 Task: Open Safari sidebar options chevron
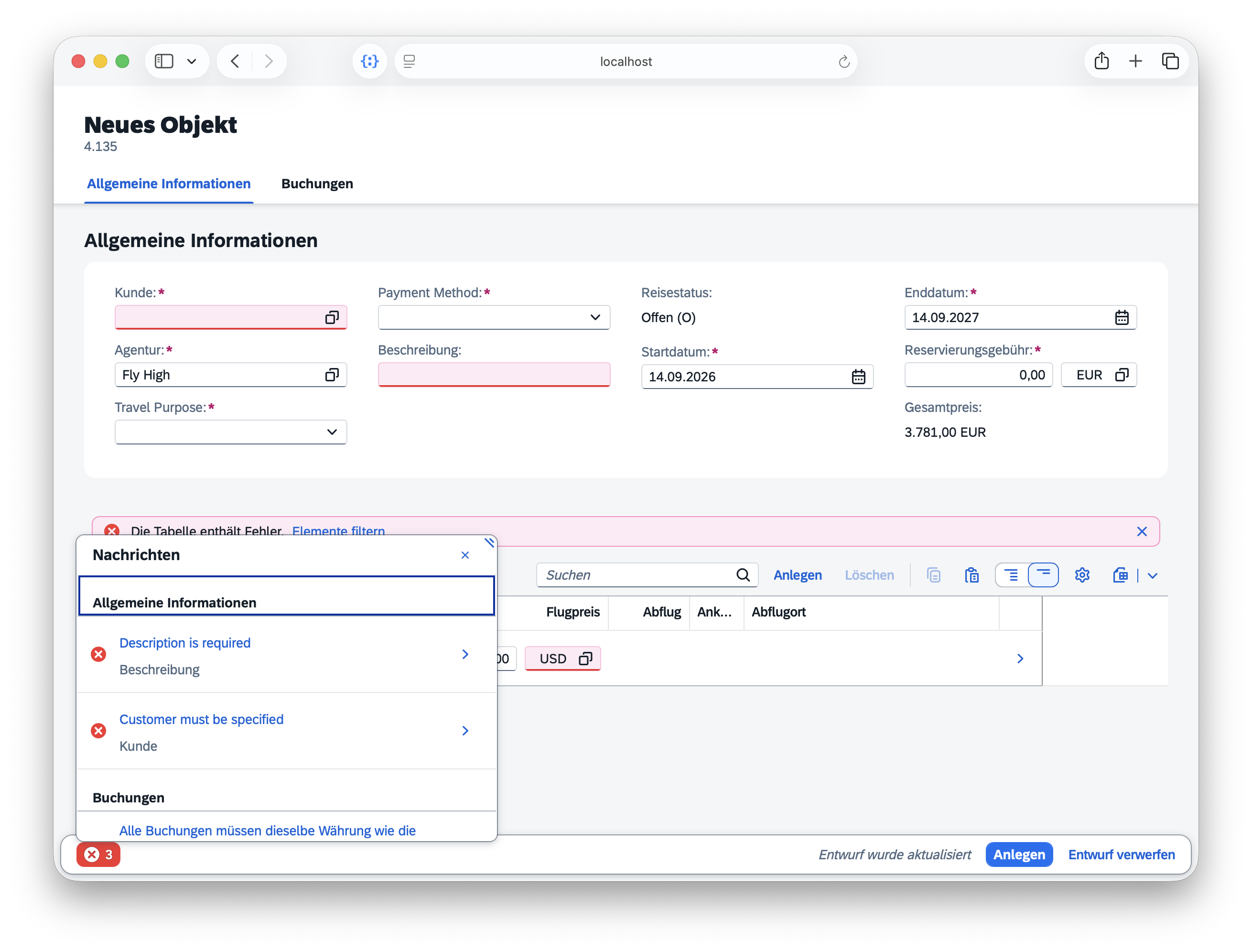tap(192, 61)
